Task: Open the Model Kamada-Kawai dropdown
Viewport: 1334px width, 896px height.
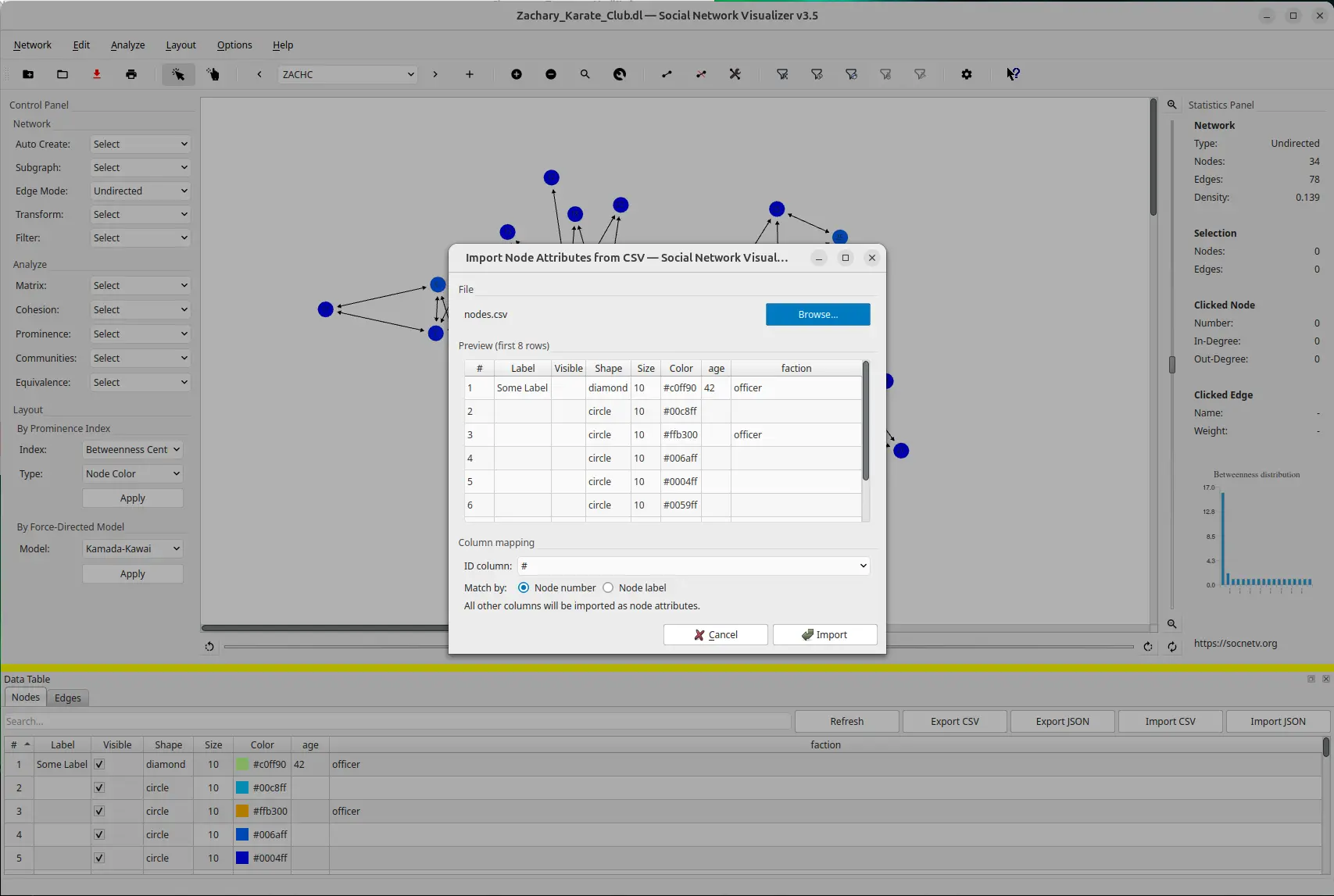Action: coord(133,548)
